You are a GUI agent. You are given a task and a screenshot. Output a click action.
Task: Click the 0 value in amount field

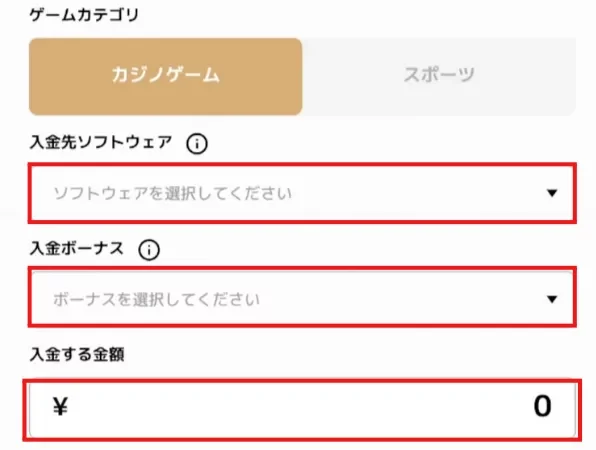[542, 406]
